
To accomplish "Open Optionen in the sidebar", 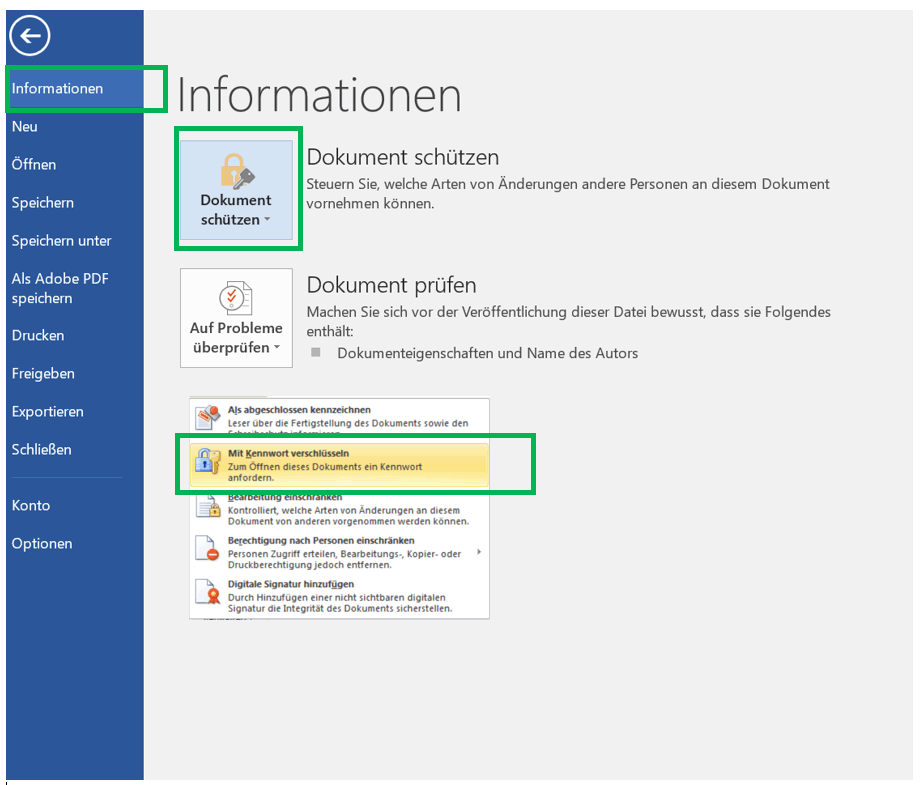I will 42,544.
